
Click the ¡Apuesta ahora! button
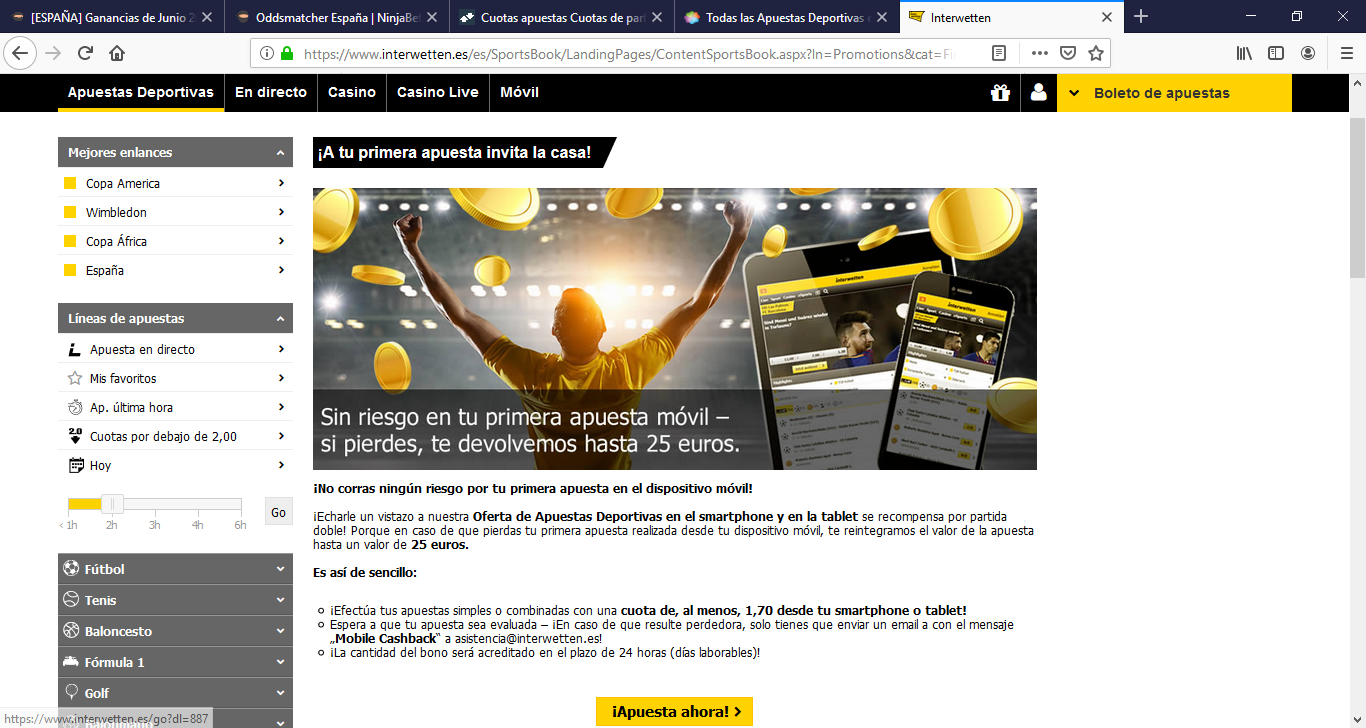(674, 712)
